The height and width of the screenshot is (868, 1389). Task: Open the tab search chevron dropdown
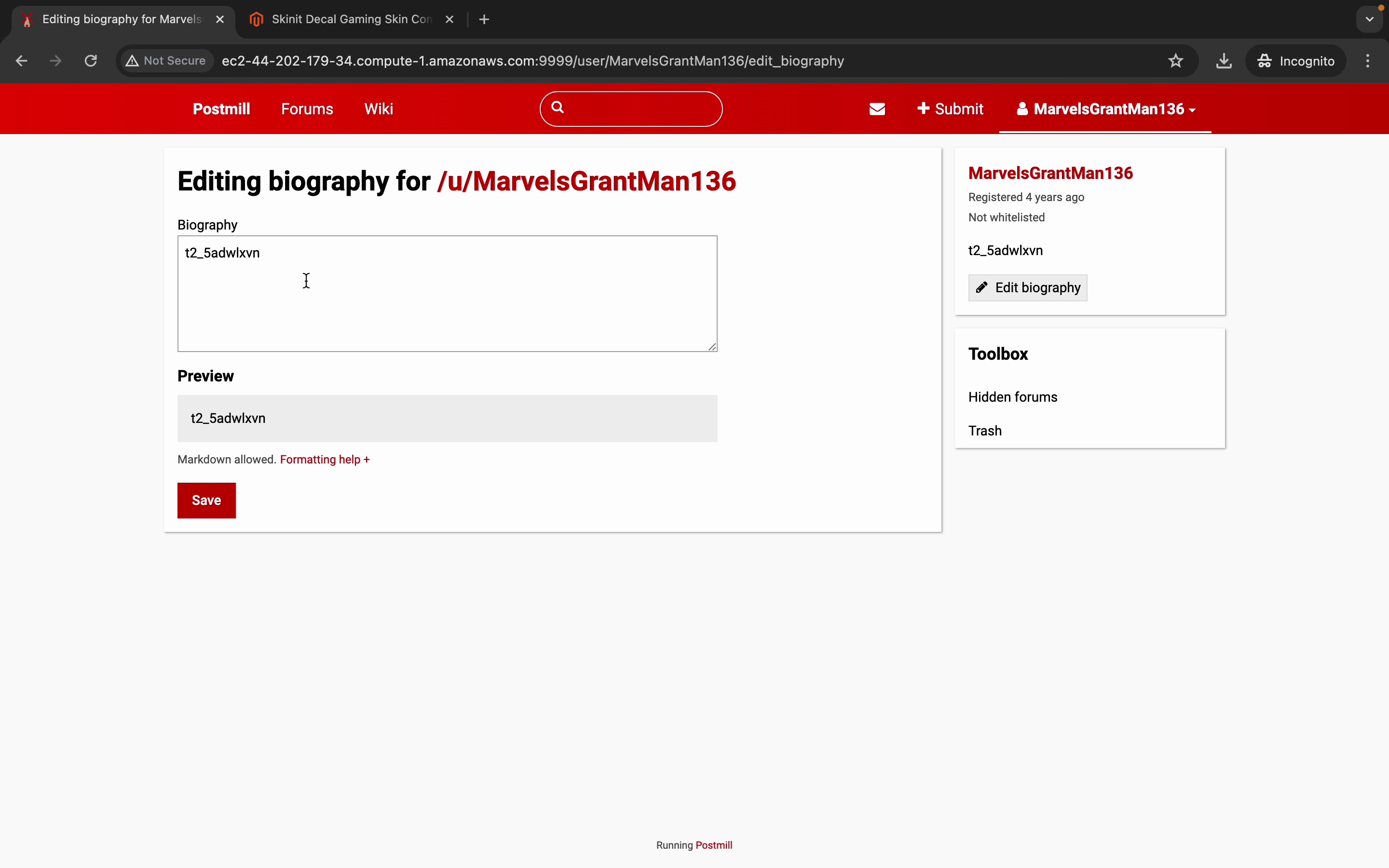click(1370, 19)
